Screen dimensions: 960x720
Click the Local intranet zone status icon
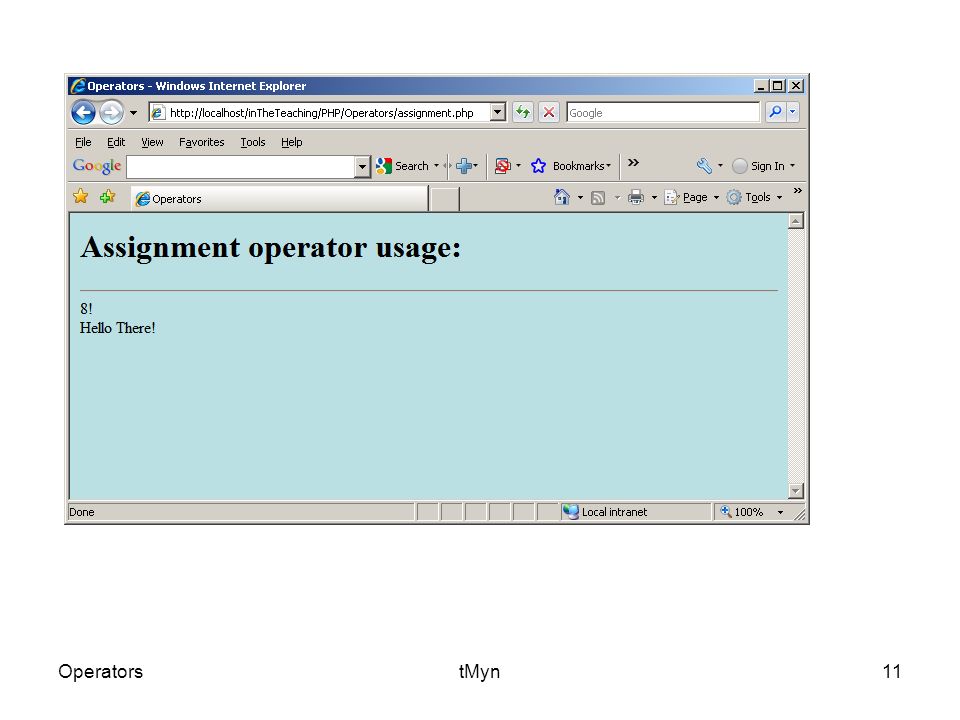point(571,512)
